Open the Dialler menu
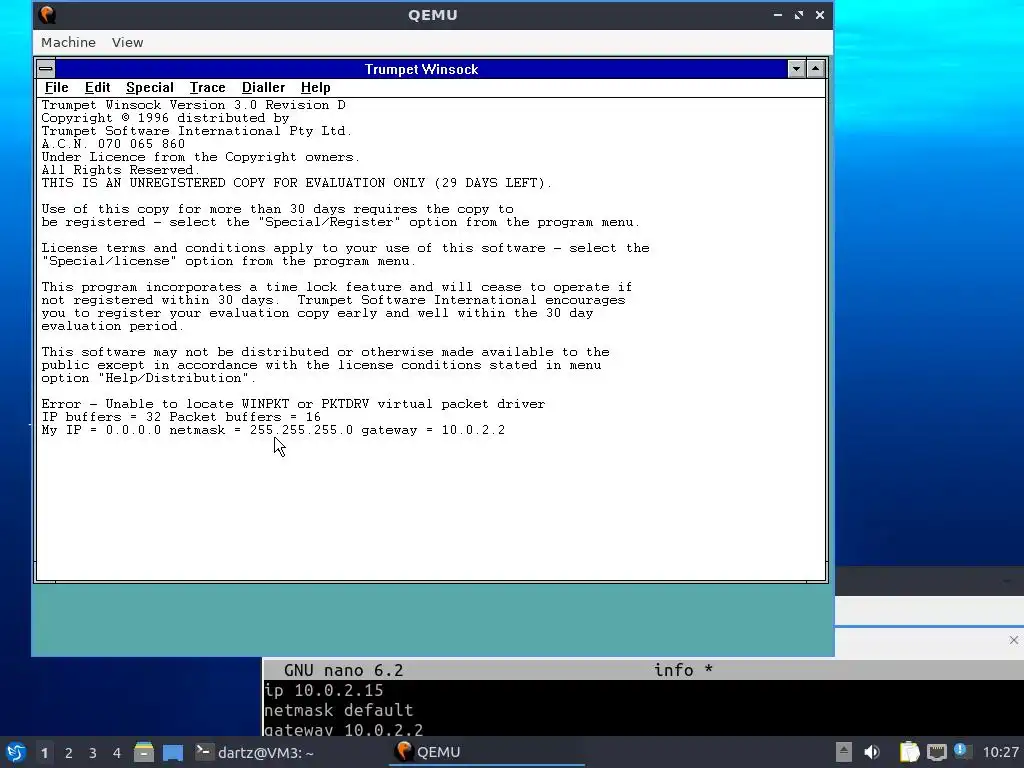Screen dimensions: 1024x768 263,88
